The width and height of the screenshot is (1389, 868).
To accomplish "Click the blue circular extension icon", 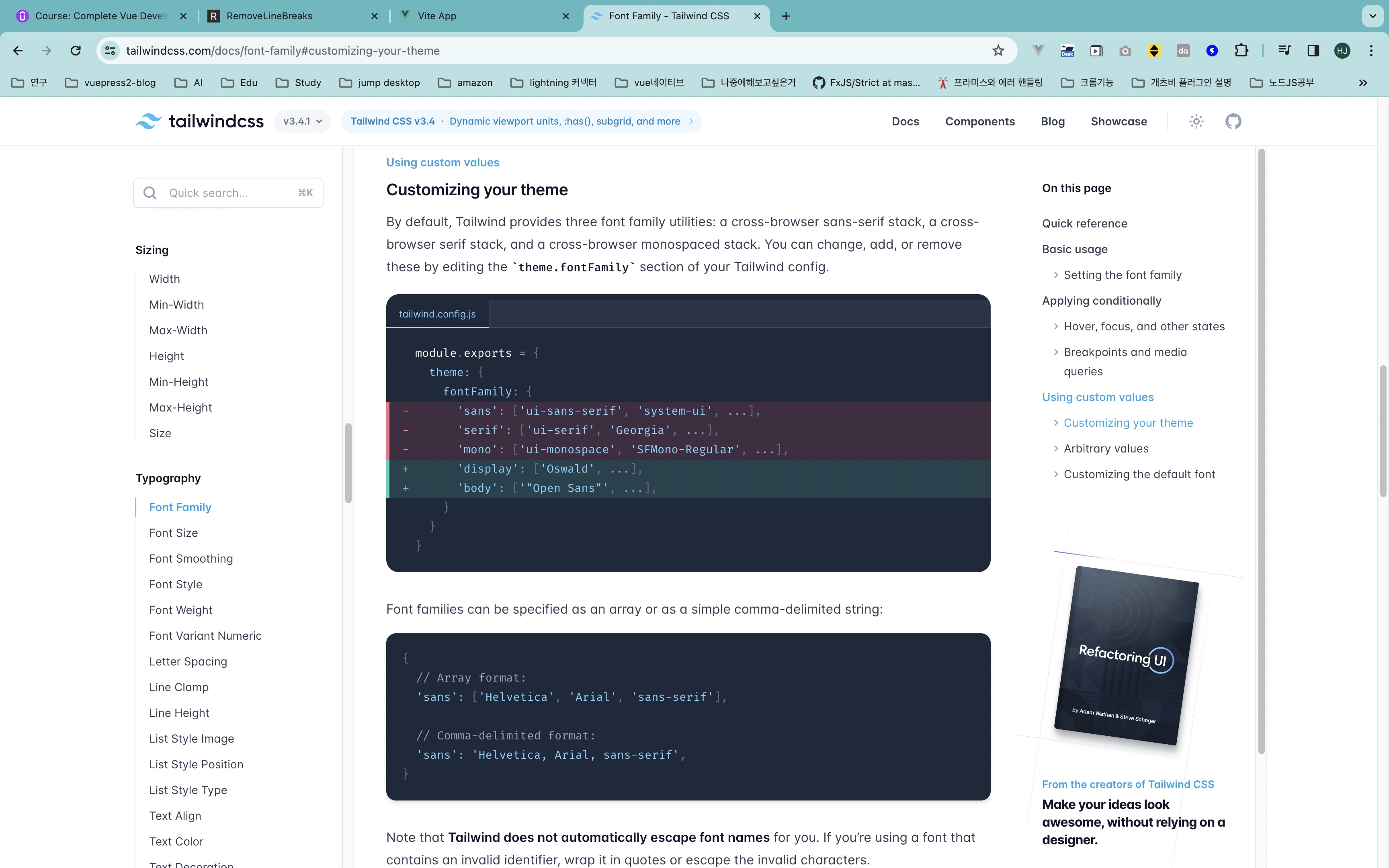I will tap(1212, 51).
